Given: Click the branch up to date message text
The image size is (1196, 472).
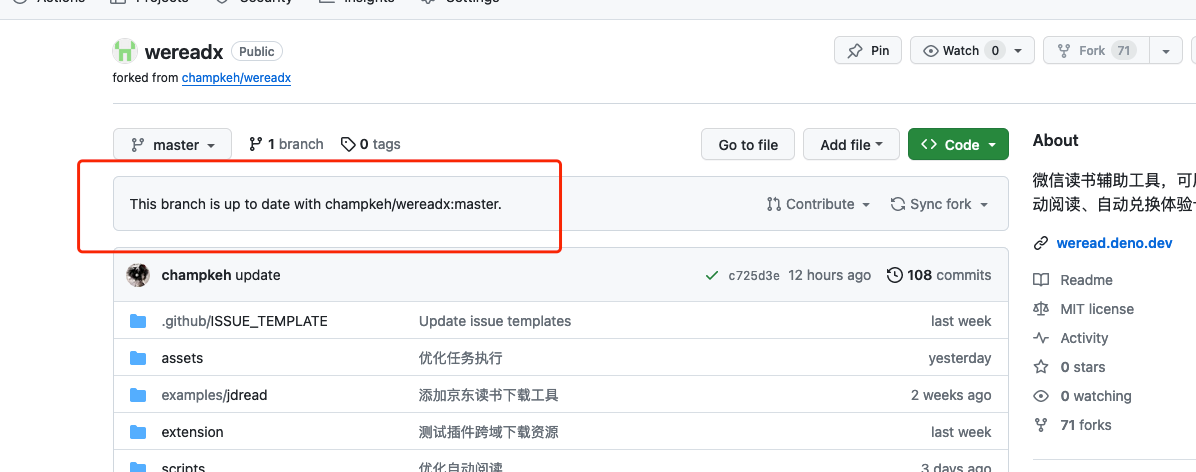Looking at the screenshot, I should pyautogui.click(x=316, y=204).
